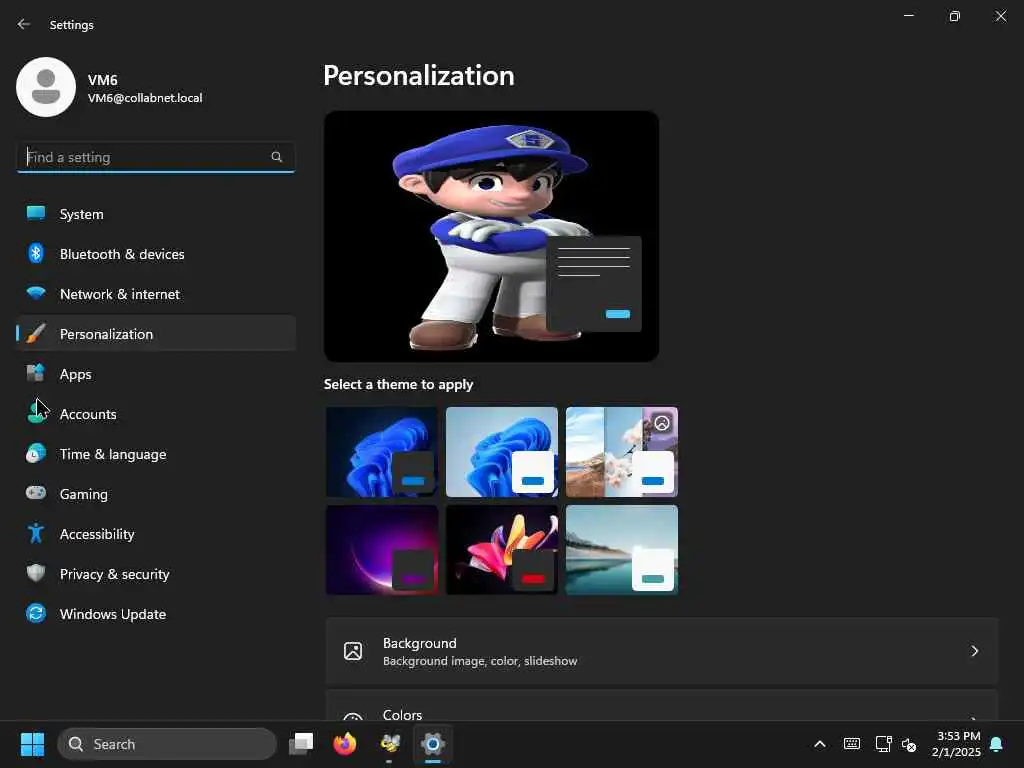The height and width of the screenshot is (768, 1024).
Task: Expand Background row chevron
Action: point(974,651)
